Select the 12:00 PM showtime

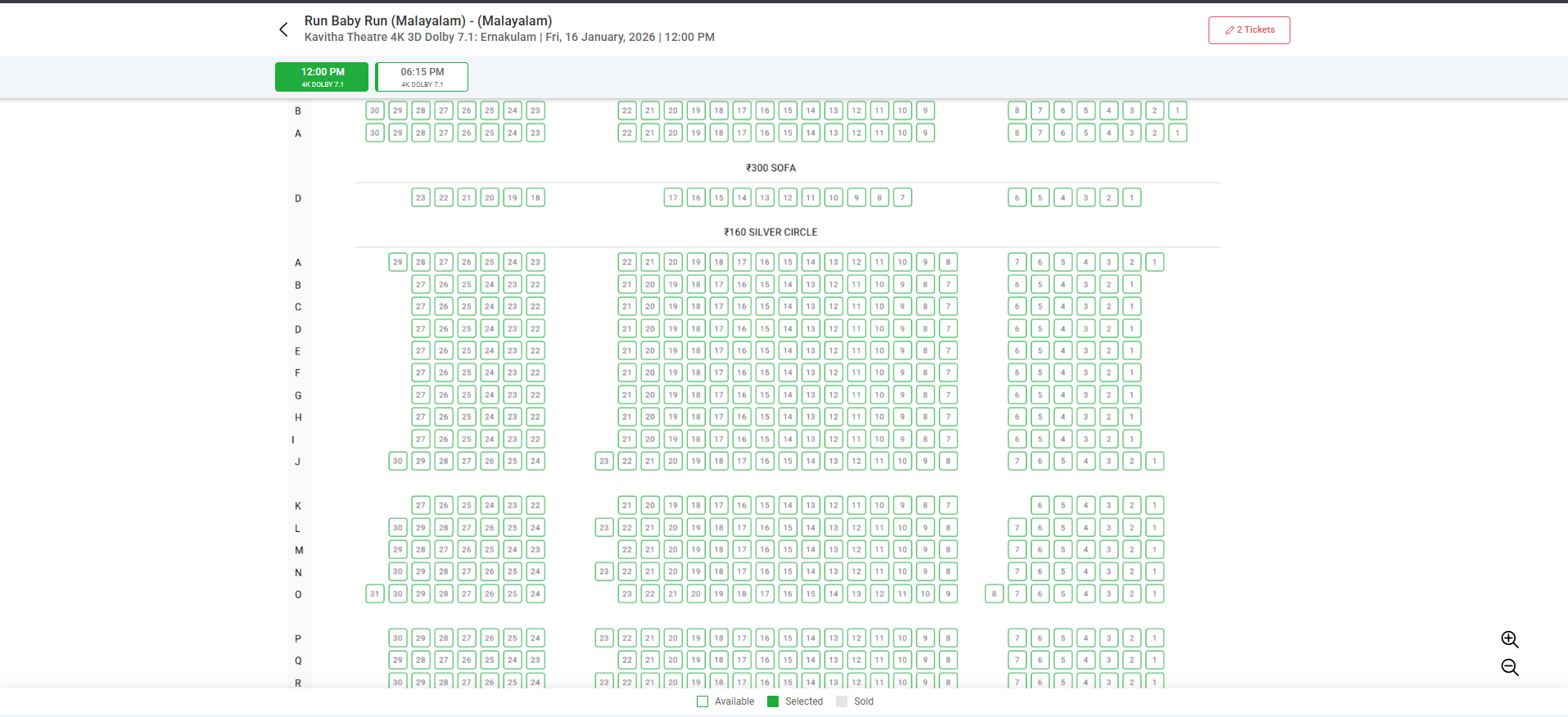click(x=322, y=77)
